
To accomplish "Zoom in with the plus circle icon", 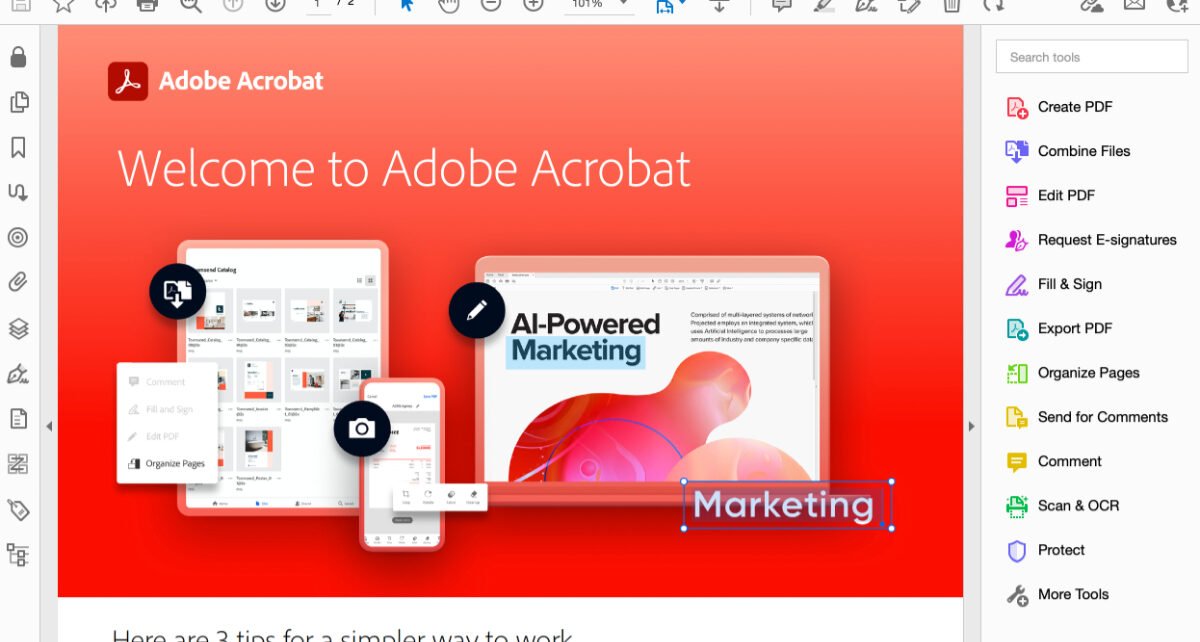I will click(x=533, y=4).
